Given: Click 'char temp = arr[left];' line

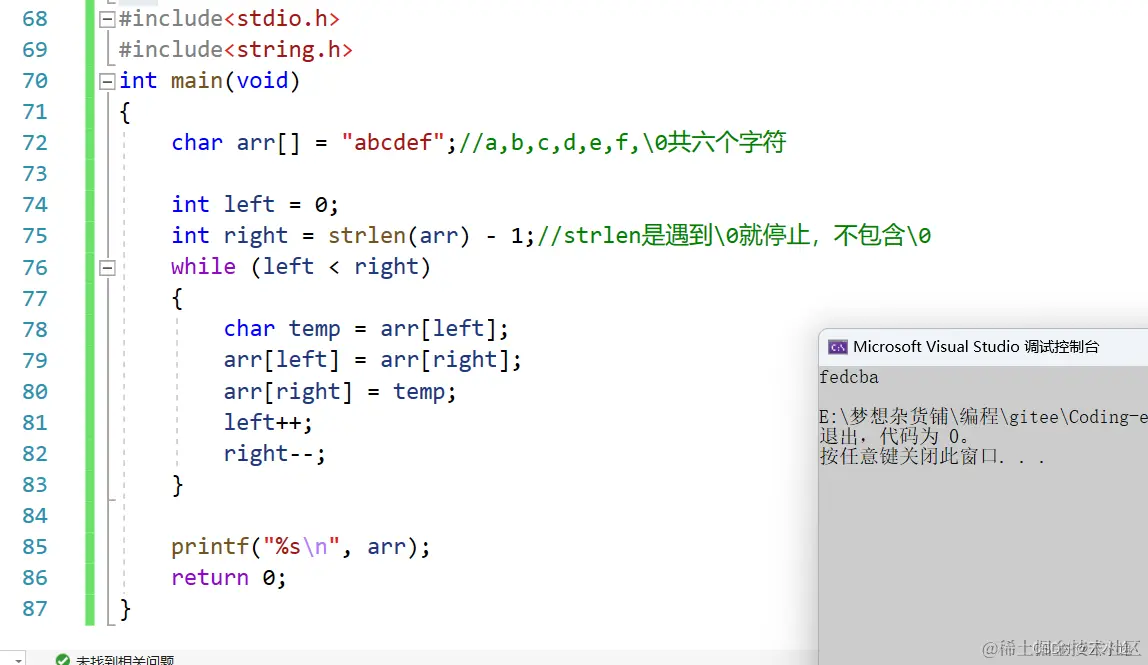Looking at the screenshot, I should click(x=366, y=329).
